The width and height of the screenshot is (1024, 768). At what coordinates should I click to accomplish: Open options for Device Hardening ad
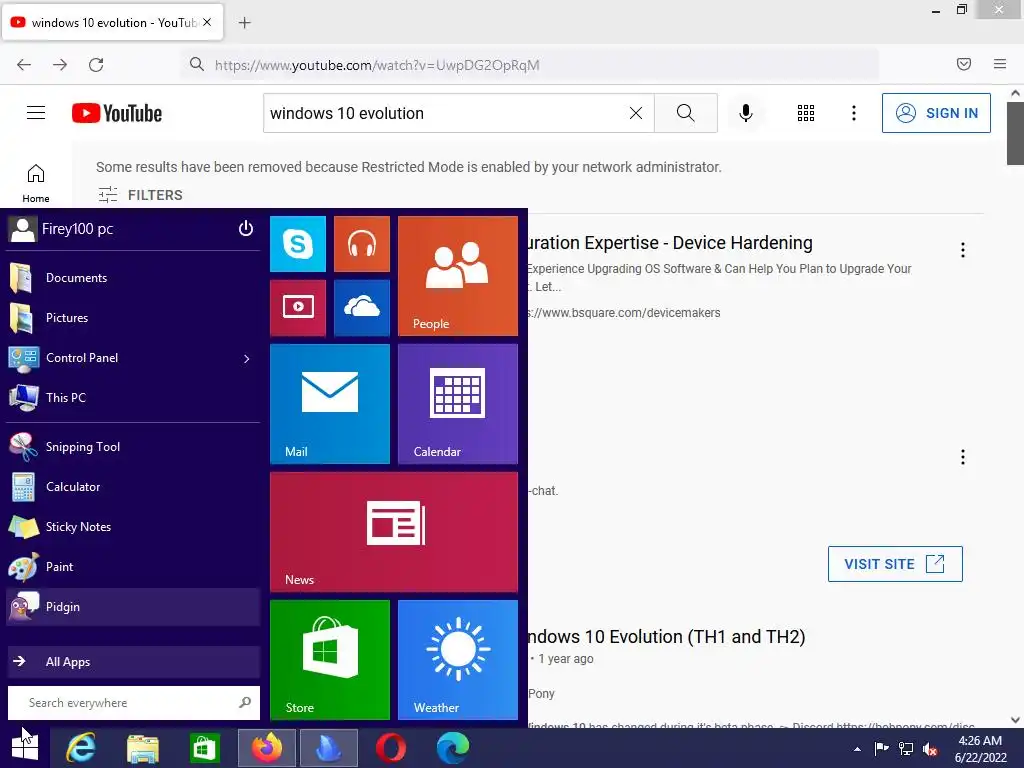pos(963,249)
